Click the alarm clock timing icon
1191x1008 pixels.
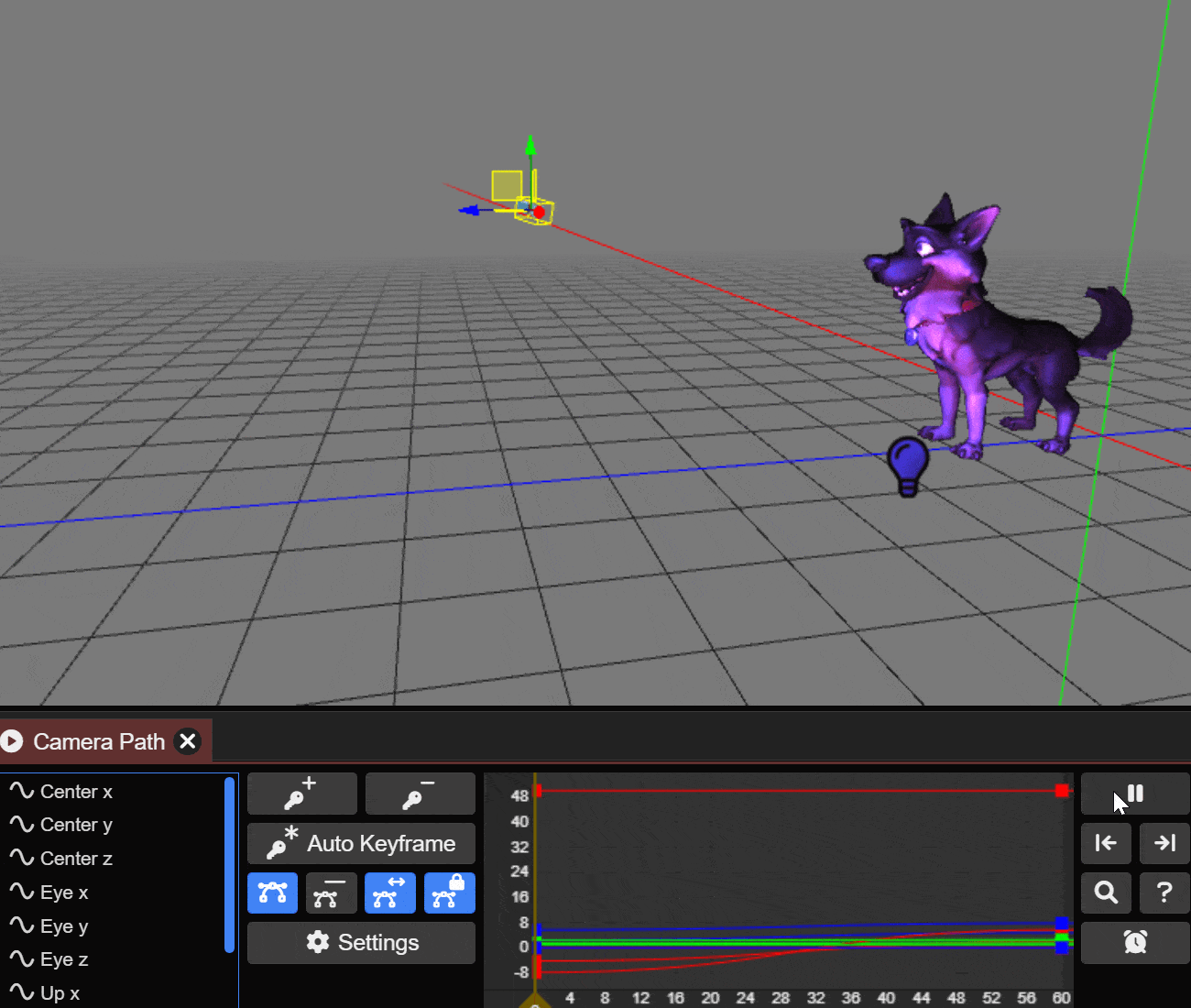tap(1135, 942)
